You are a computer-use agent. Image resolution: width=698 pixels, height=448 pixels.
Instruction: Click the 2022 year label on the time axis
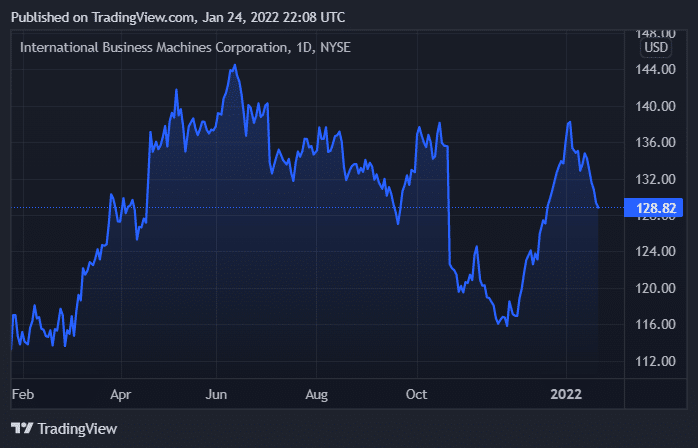pos(567,393)
